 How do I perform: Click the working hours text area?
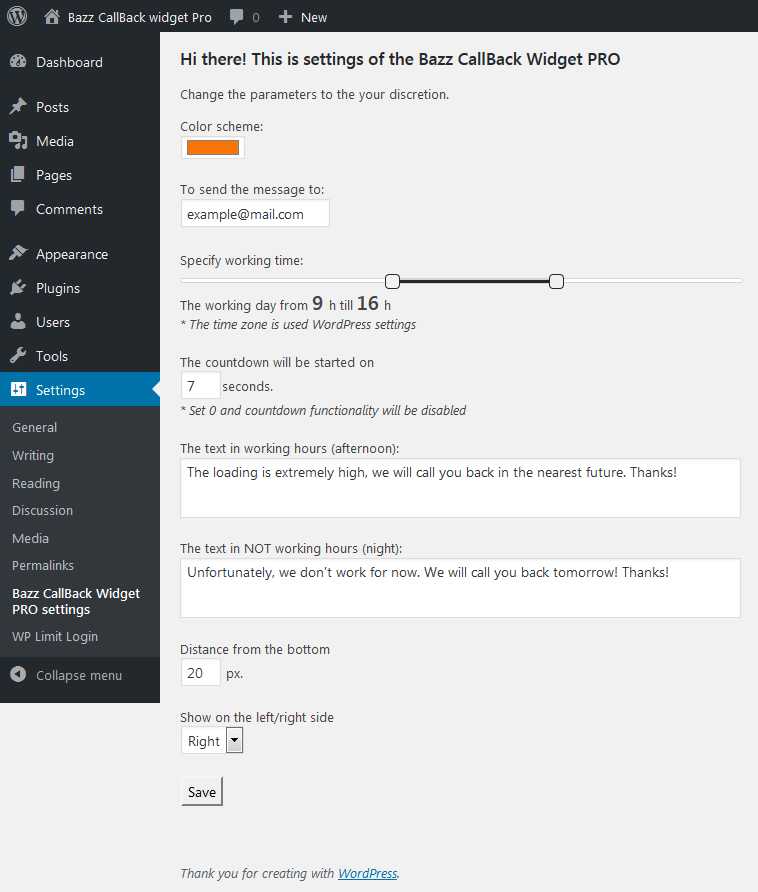pyautogui.click(x=460, y=488)
